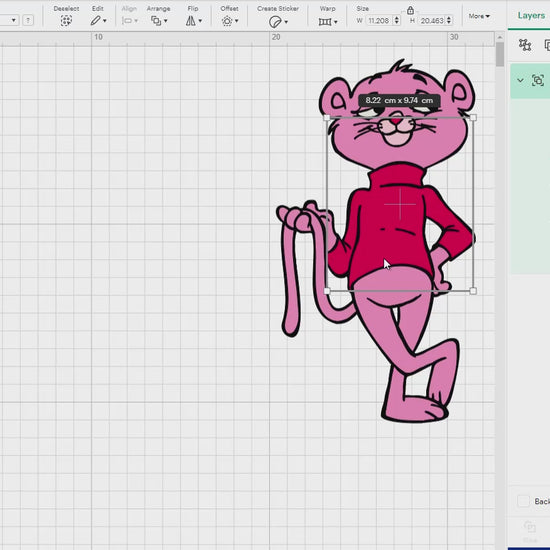This screenshot has height=550, width=550.
Task: Switch to the Layers tab
Action: click(531, 15)
